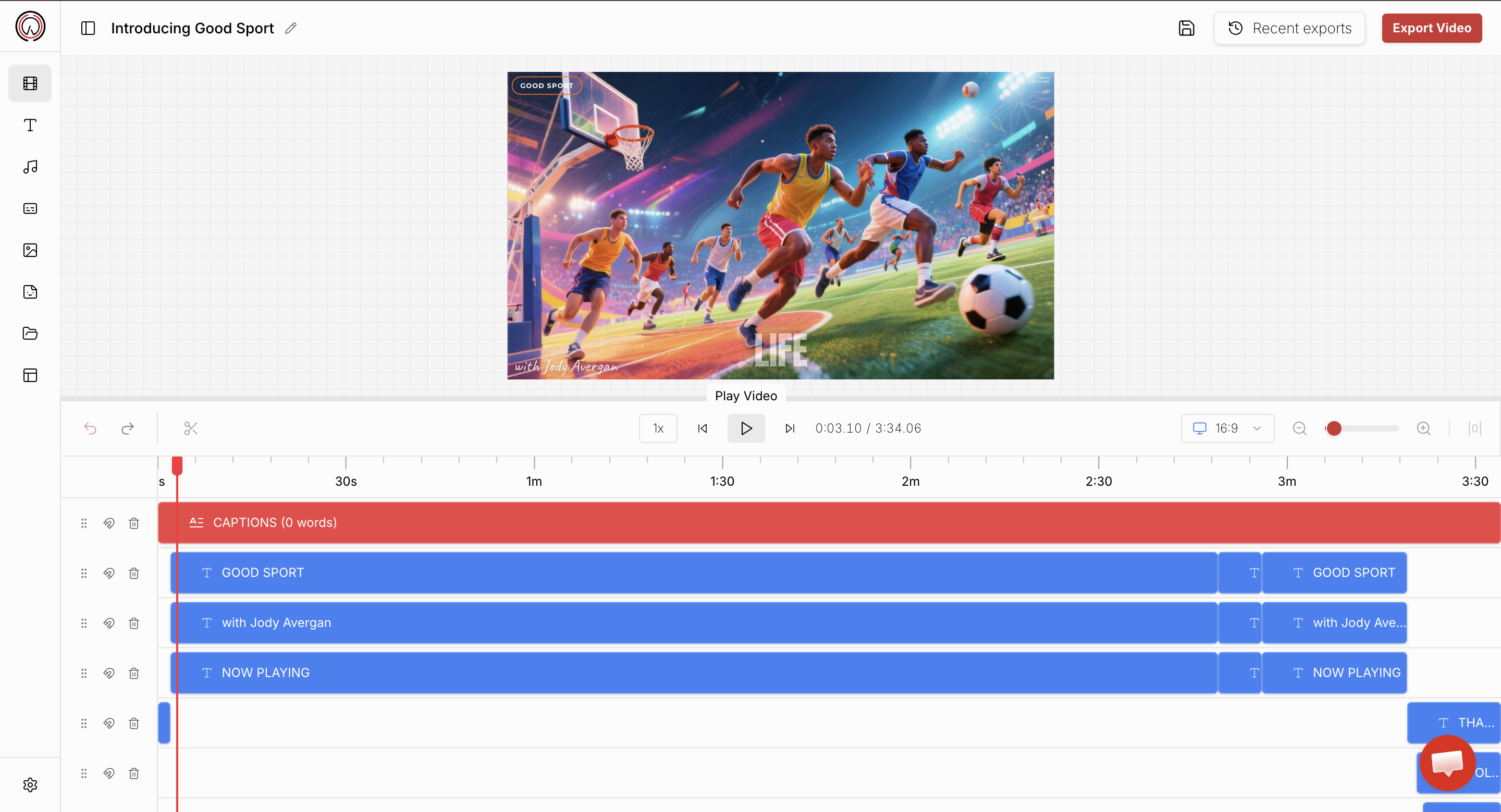Viewport: 1501px width, 812px height.
Task: Select first NOW PLAYING text clip
Action: click(x=694, y=673)
